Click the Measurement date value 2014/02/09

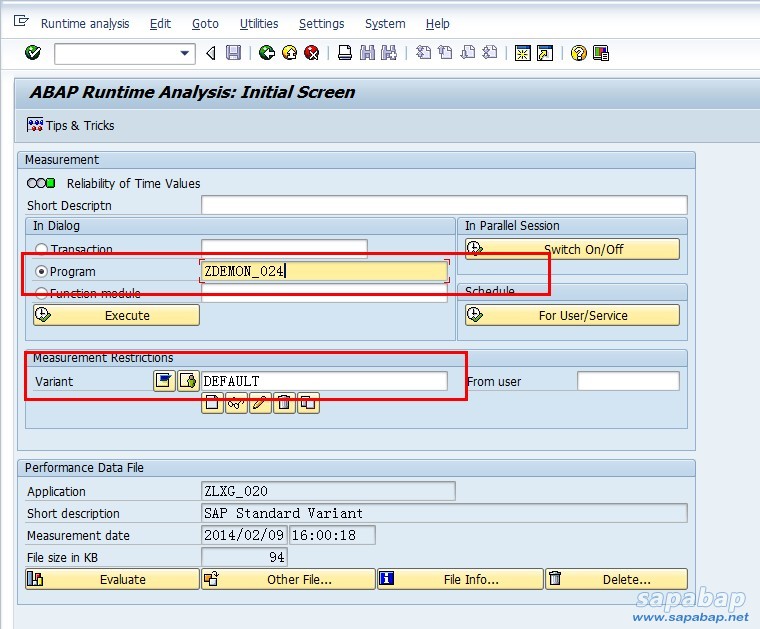(x=244, y=535)
